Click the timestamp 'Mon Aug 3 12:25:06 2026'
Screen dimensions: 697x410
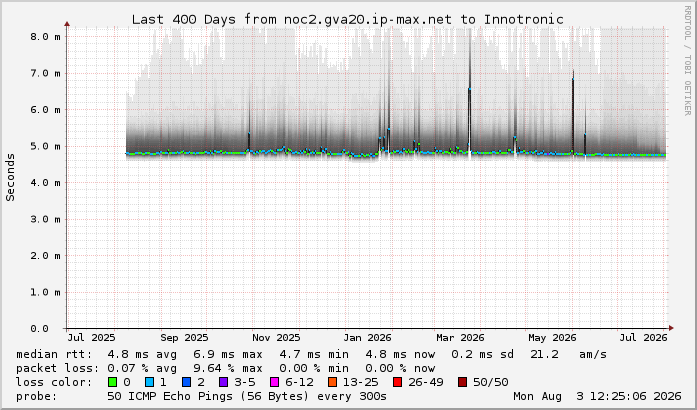tap(597, 396)
